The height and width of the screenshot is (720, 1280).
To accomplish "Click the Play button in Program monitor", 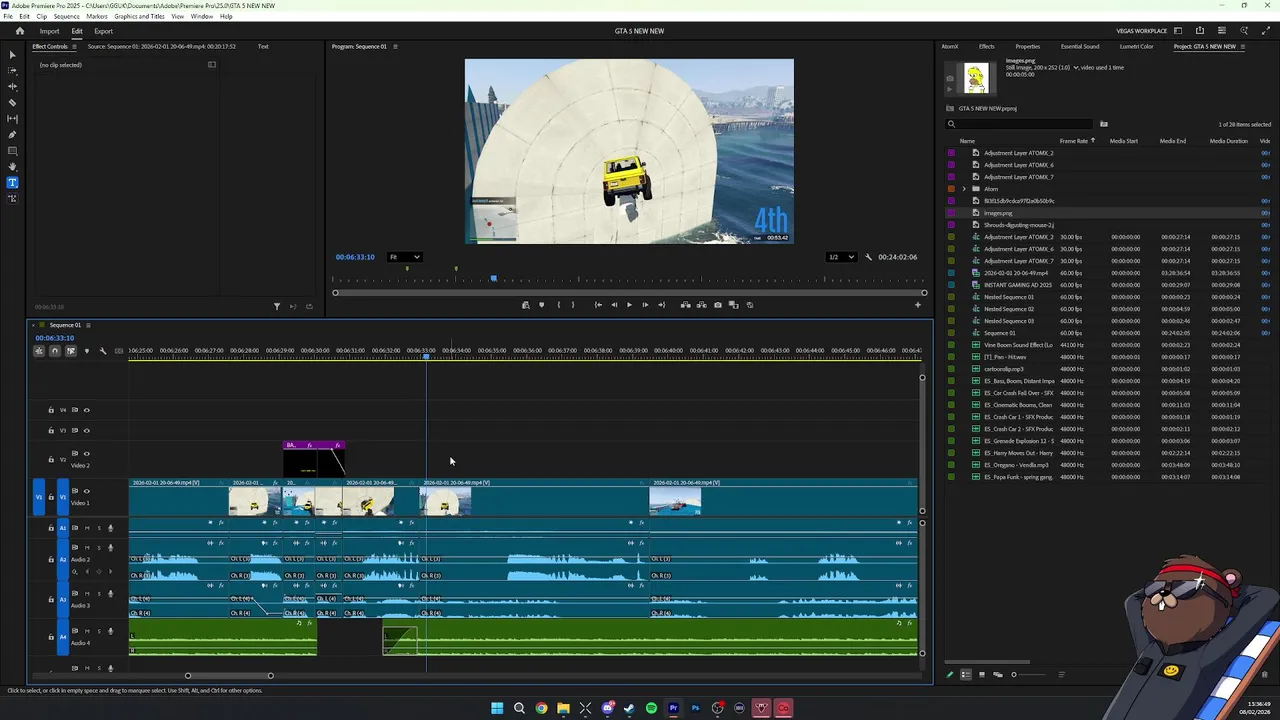I will (x=629, y=305).
